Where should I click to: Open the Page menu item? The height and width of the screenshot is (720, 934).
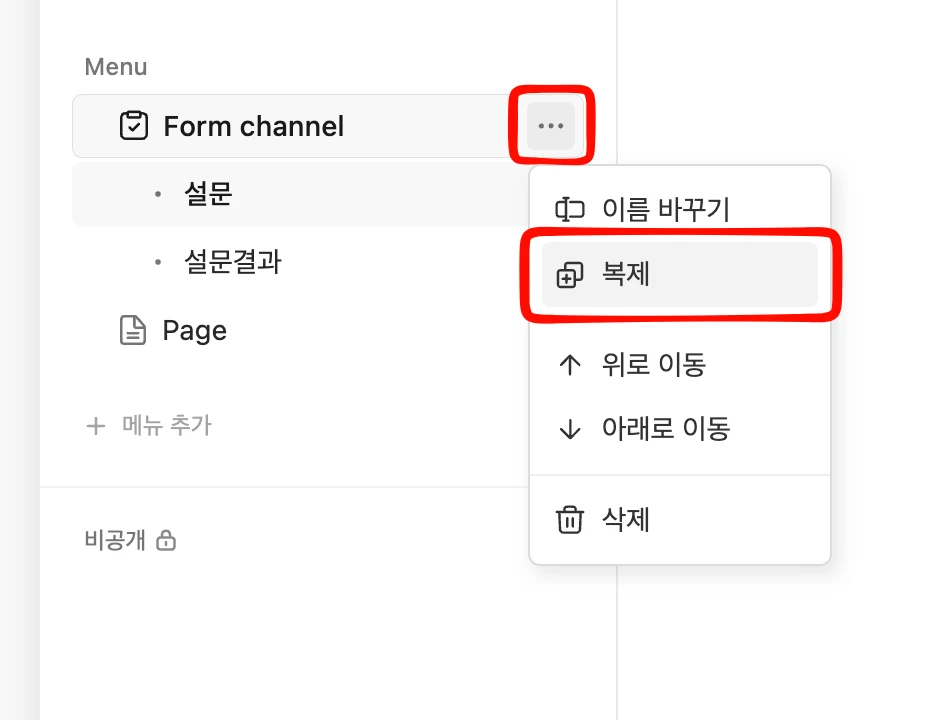point(195,330)
